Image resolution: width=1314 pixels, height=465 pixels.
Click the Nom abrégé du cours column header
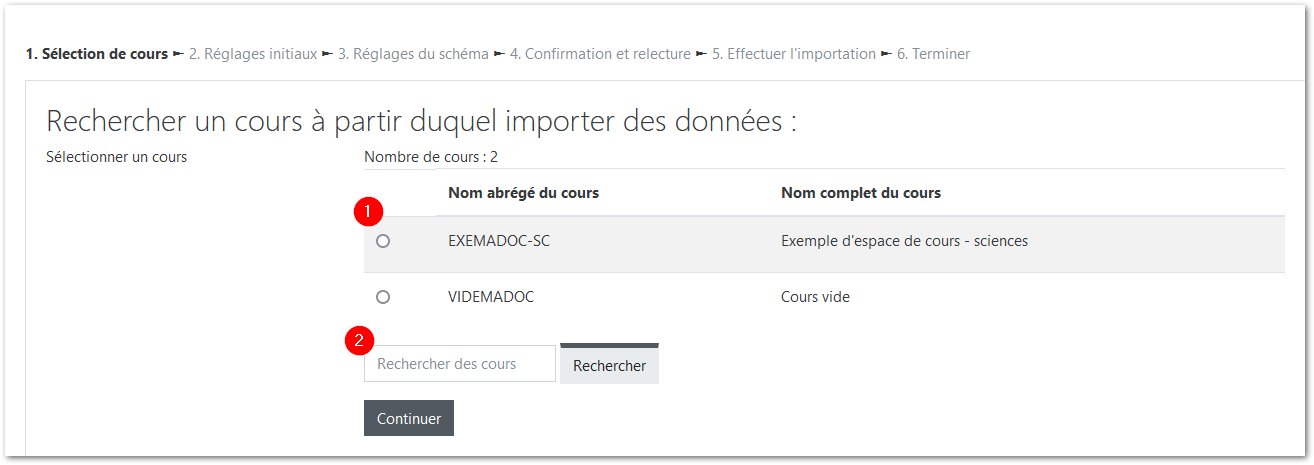coord(523,193)
